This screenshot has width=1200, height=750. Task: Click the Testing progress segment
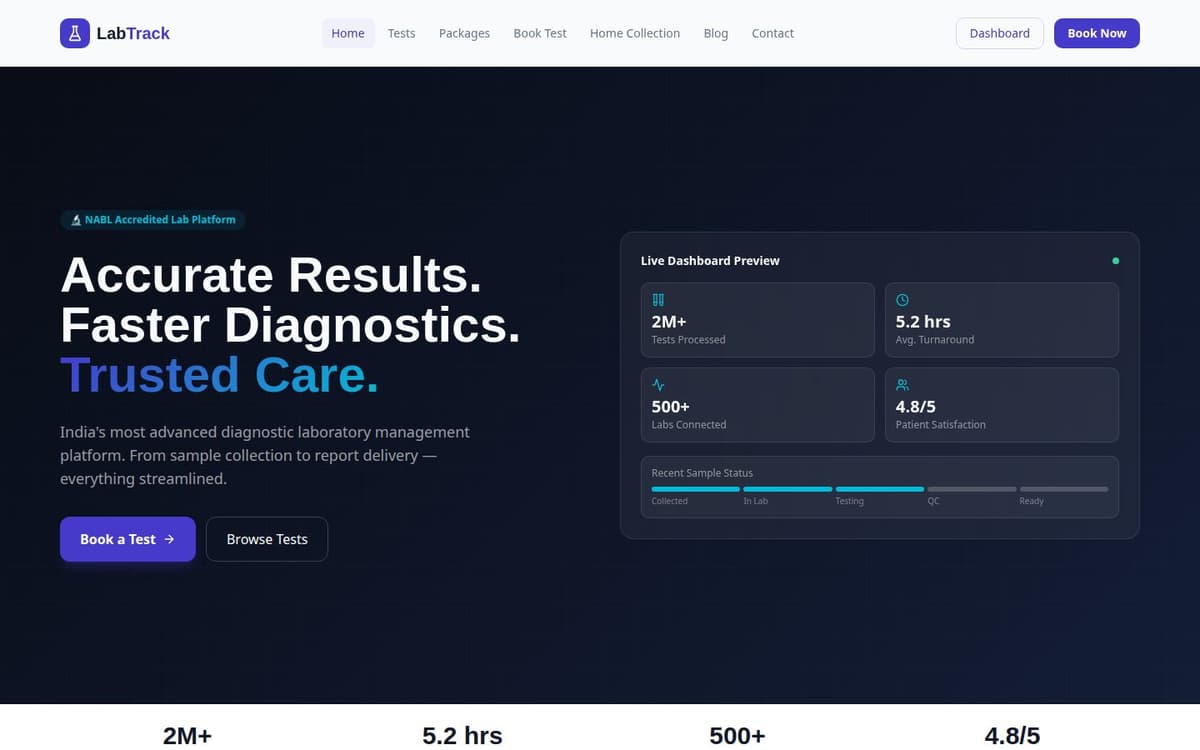[x=880, y=489]
